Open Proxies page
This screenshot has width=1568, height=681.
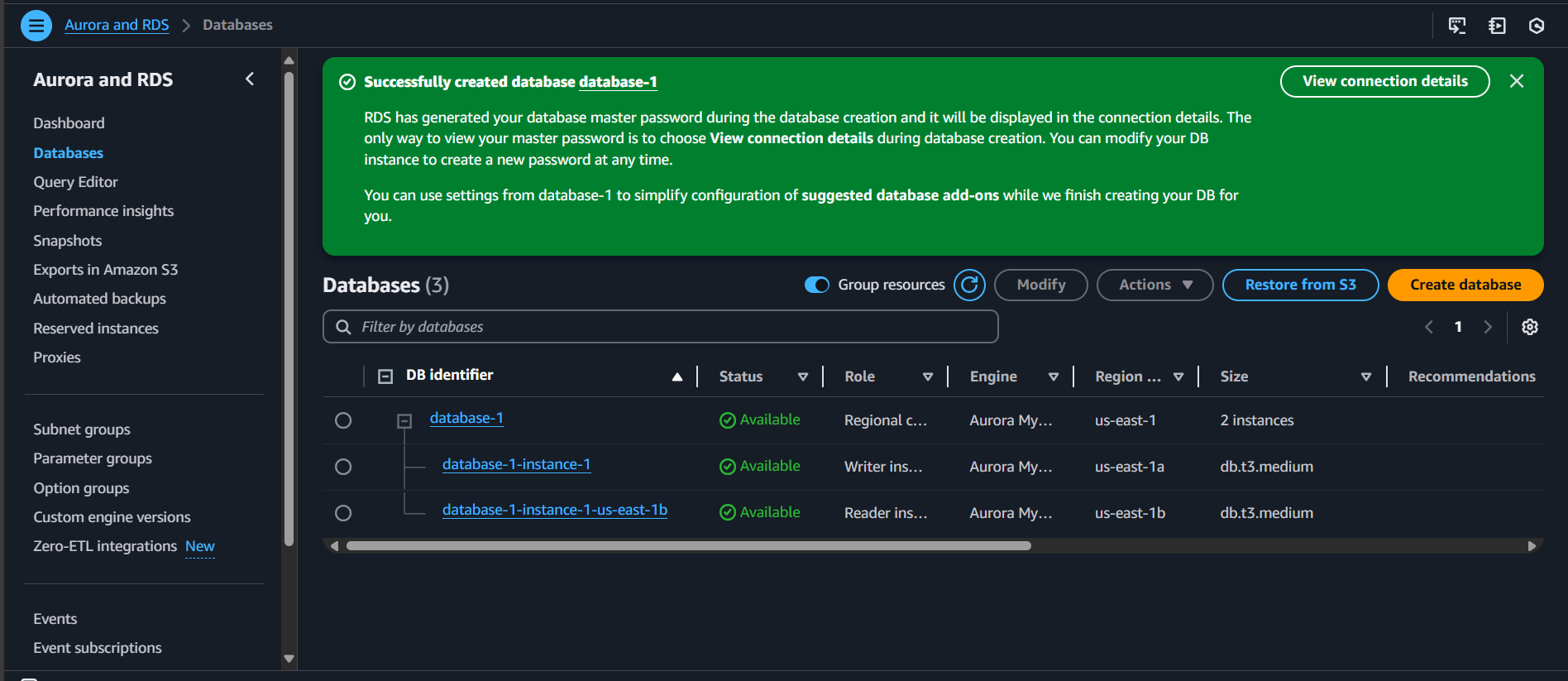click(x=56, y=357)
